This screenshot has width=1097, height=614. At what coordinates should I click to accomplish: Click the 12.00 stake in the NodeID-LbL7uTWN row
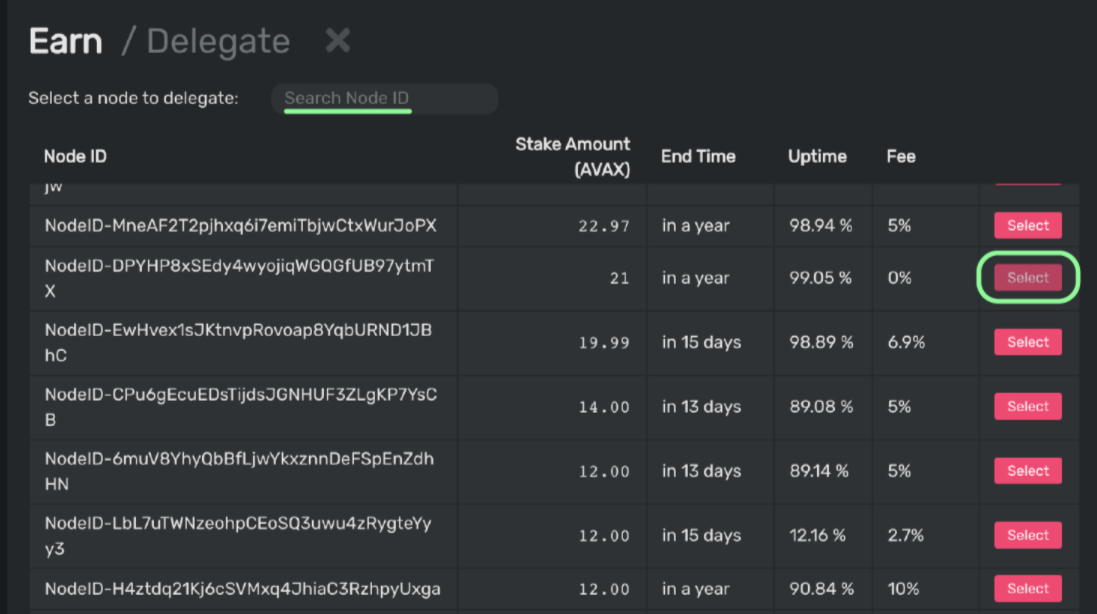tap(604, 536)
